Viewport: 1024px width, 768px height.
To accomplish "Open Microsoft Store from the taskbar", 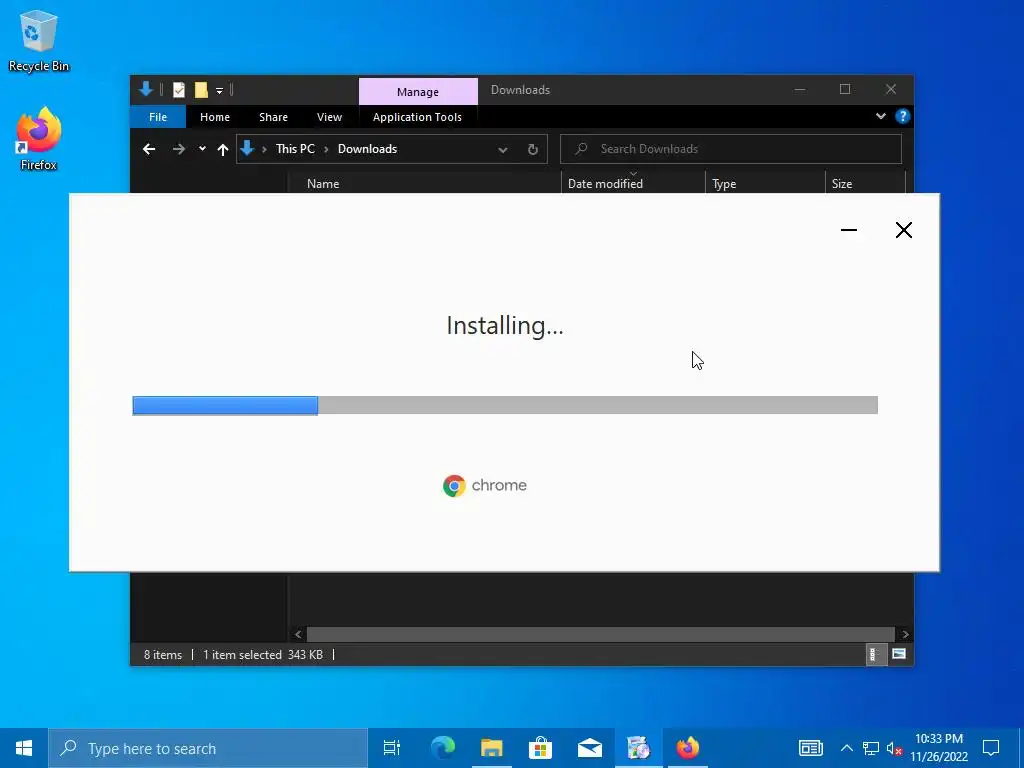I will 541,748.
